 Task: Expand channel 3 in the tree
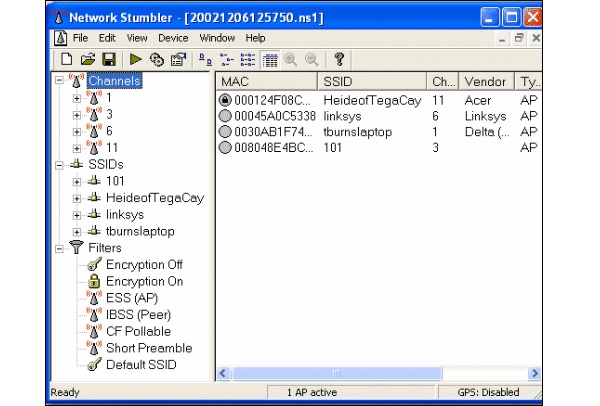(77, 115)
